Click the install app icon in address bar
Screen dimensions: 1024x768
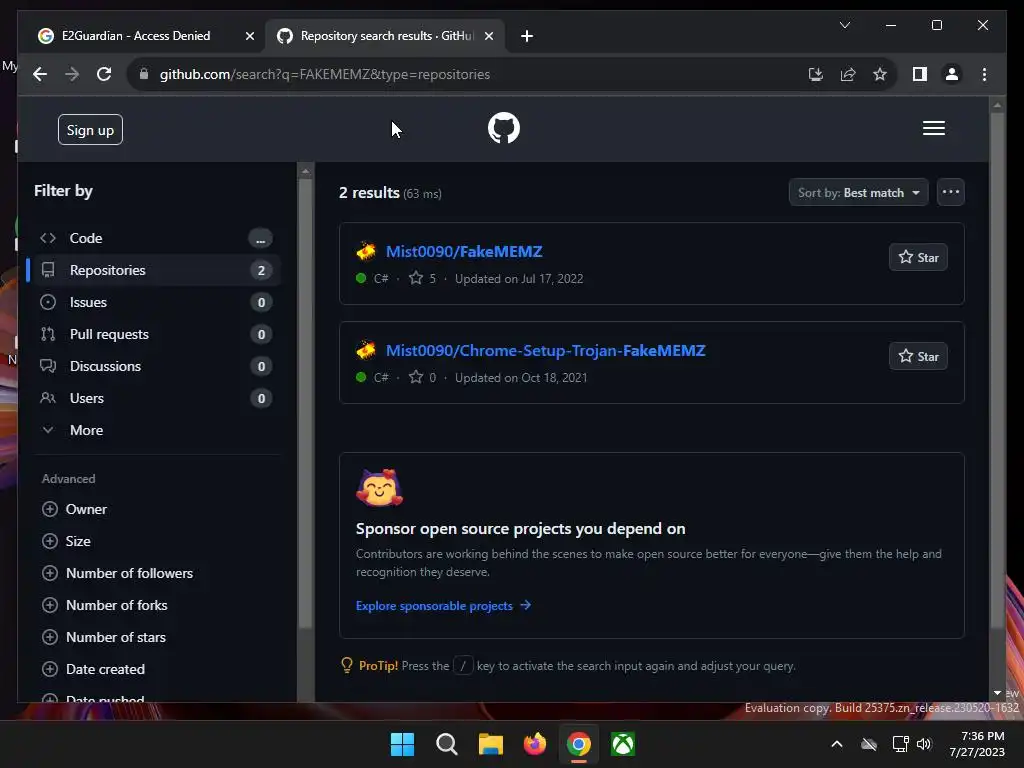pyautogui.click(x=815, y=74)
